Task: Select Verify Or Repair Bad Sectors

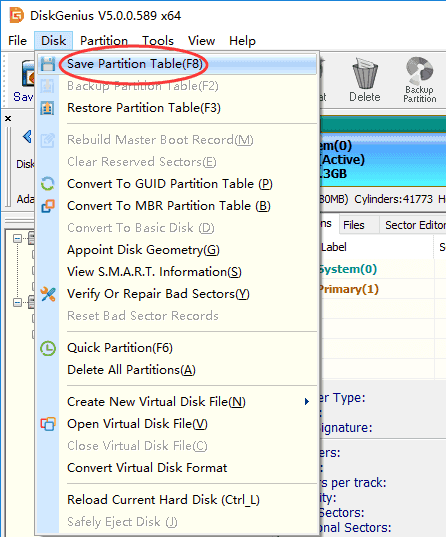Action: point(177,294)
